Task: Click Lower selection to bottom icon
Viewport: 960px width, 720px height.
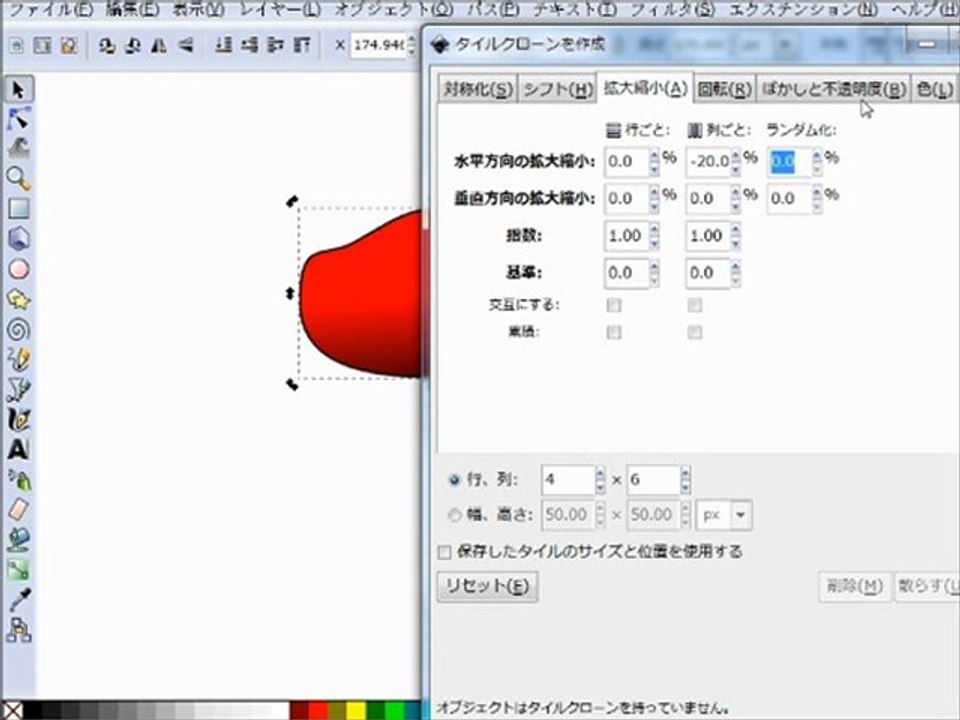Action: coord(223,45)
